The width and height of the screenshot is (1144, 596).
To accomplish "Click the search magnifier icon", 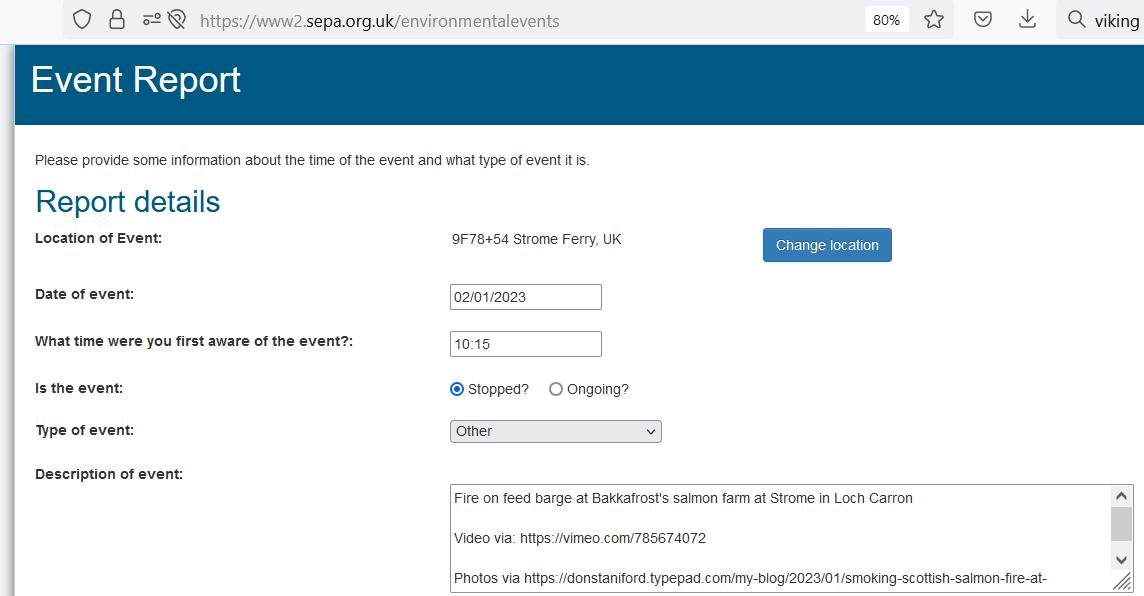I will 1077,20.
